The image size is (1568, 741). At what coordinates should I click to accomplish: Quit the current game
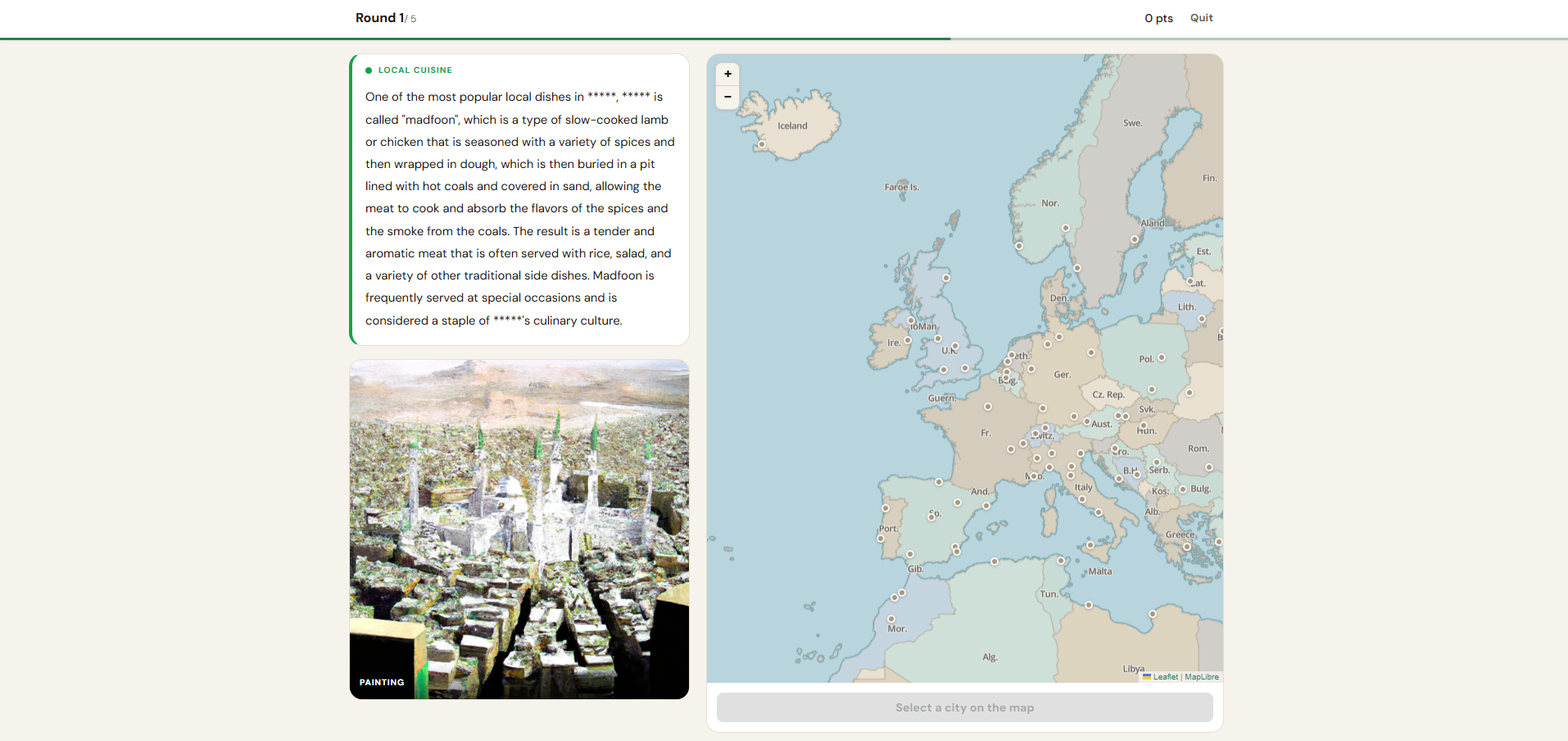[1201, 18]
